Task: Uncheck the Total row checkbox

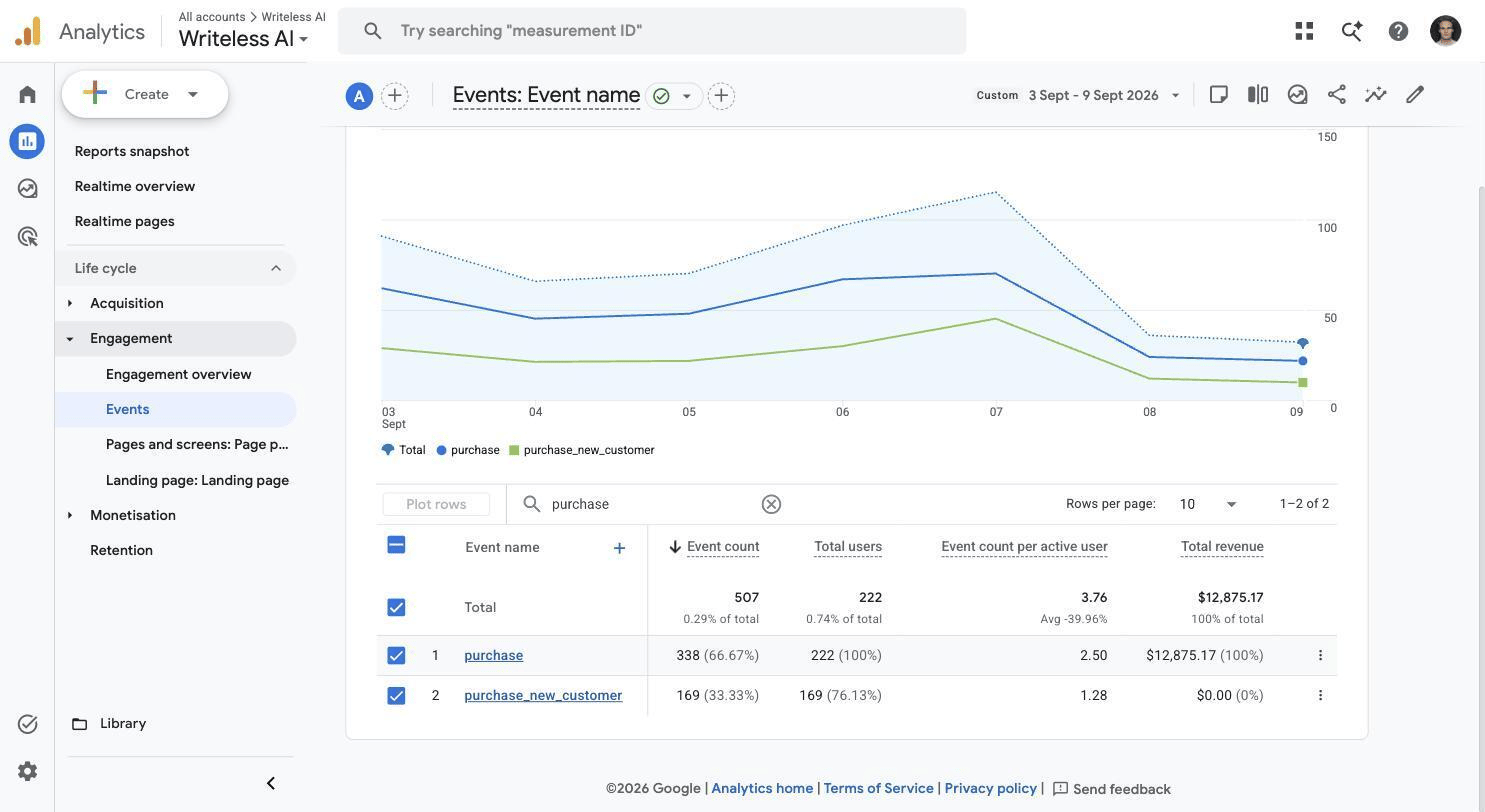Action: (x=396, y=607)
